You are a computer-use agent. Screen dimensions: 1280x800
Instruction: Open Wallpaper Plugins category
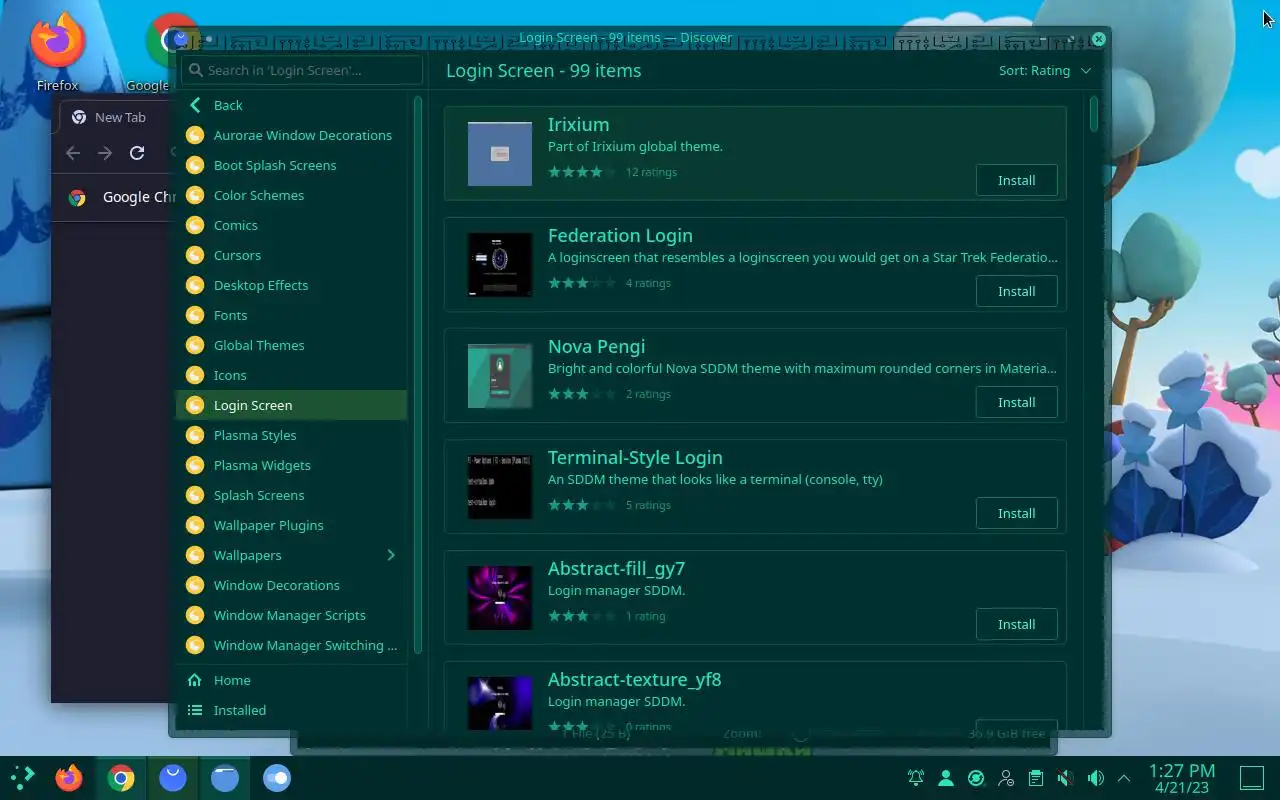291,525
